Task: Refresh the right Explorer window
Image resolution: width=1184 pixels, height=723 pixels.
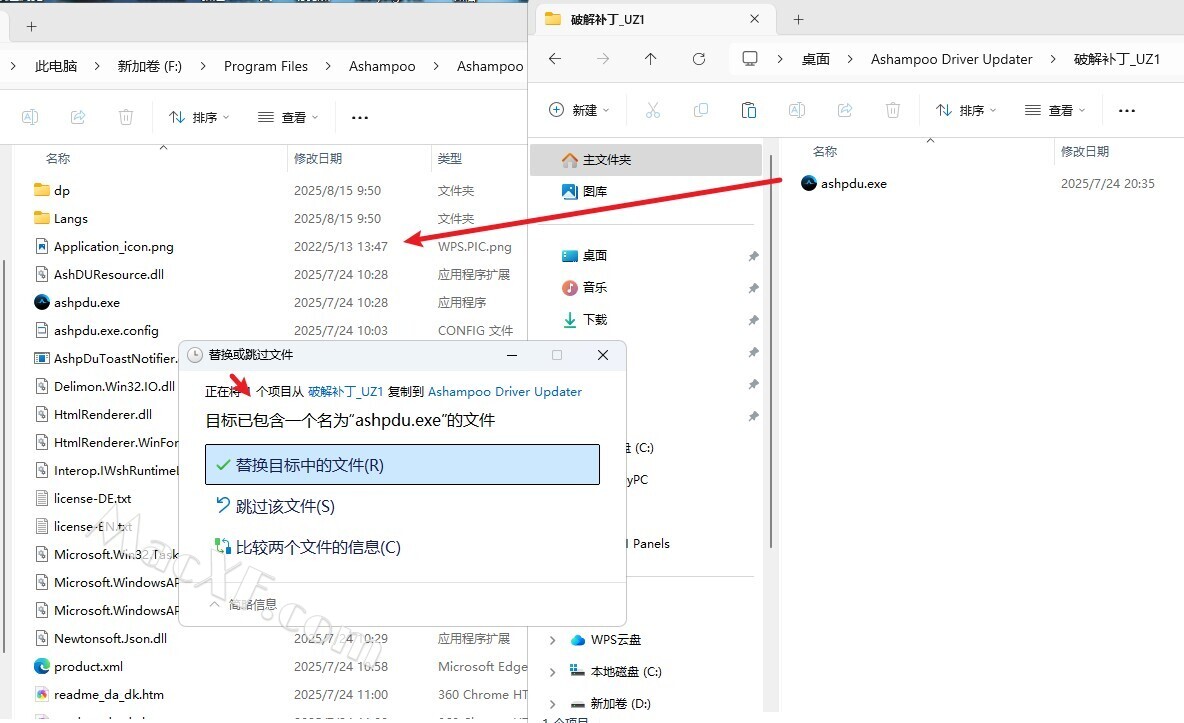Action: (698, 59)
